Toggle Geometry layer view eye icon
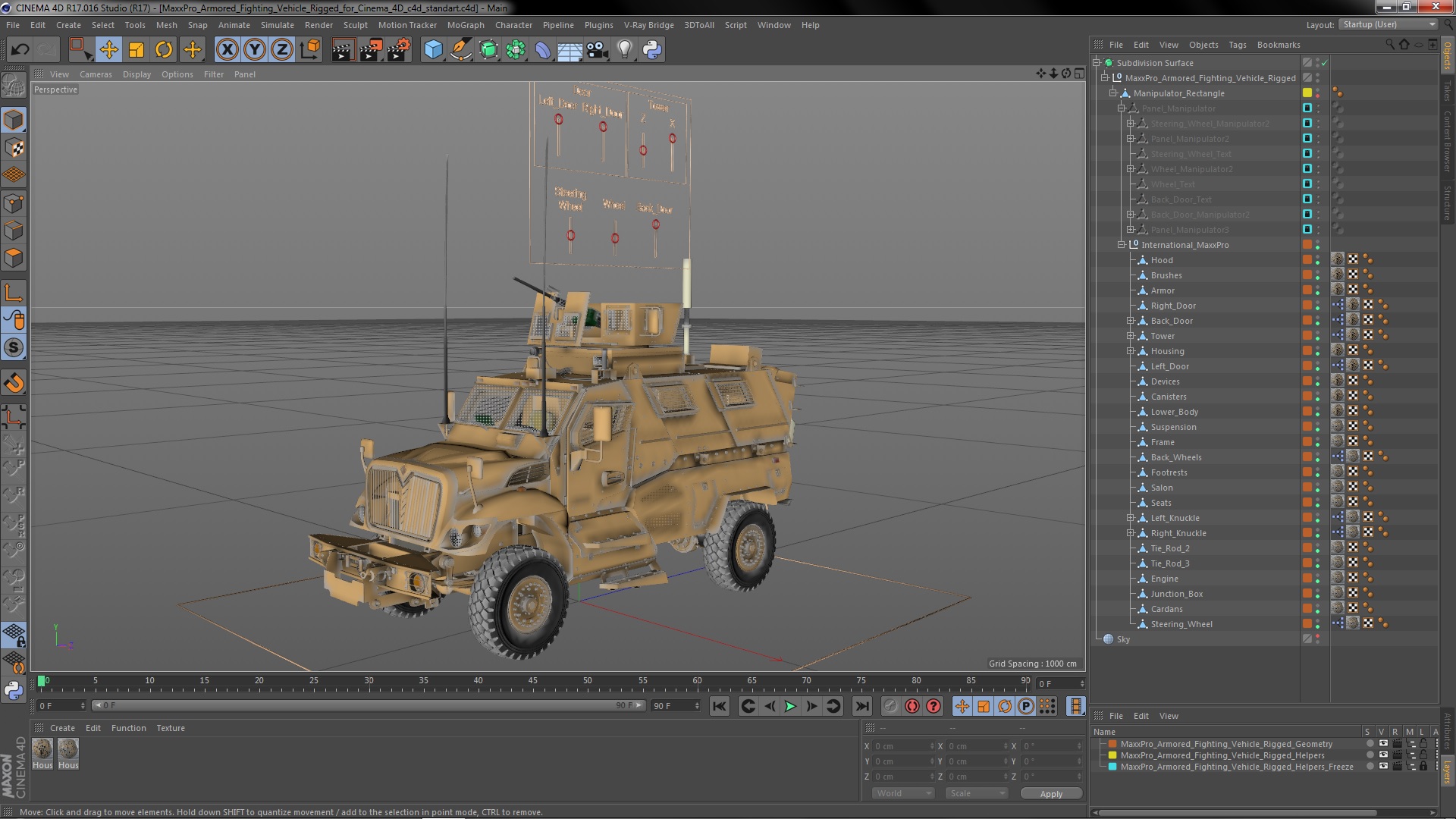The width and height of the screenshot is (1456, 819). point(1383,744)
